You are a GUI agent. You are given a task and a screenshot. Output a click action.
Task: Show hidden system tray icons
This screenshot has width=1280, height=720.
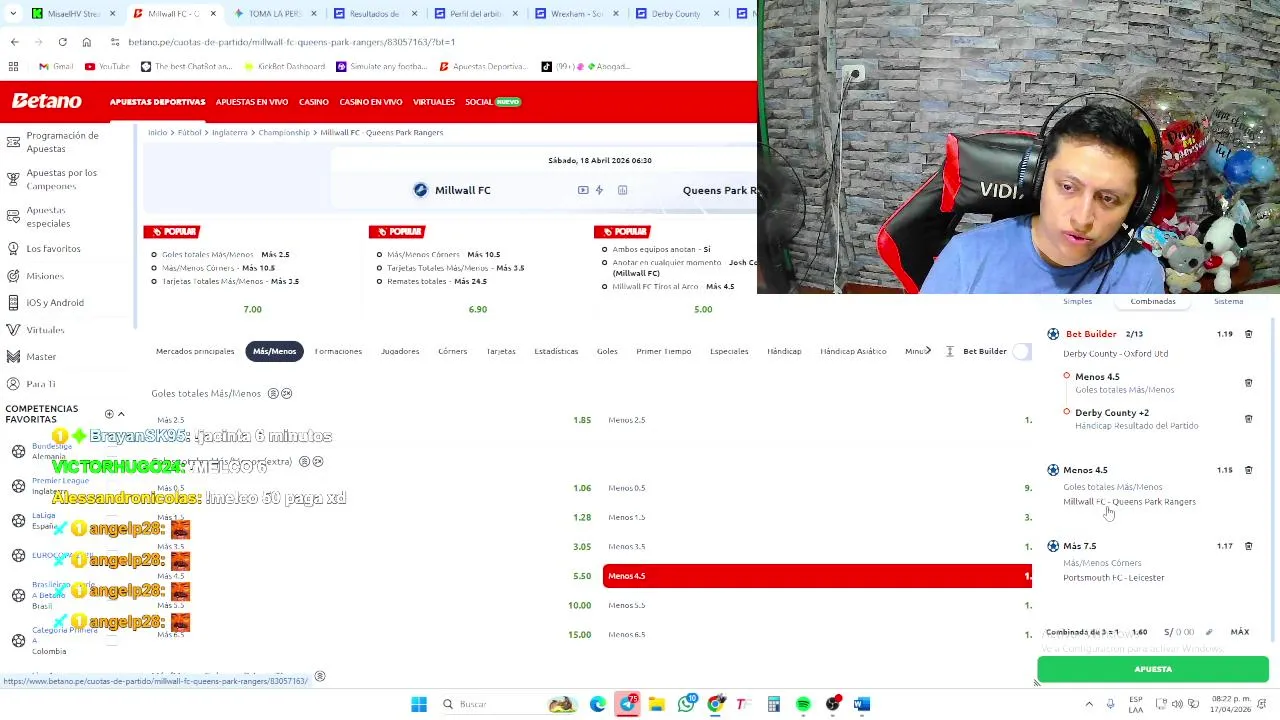1089,704
